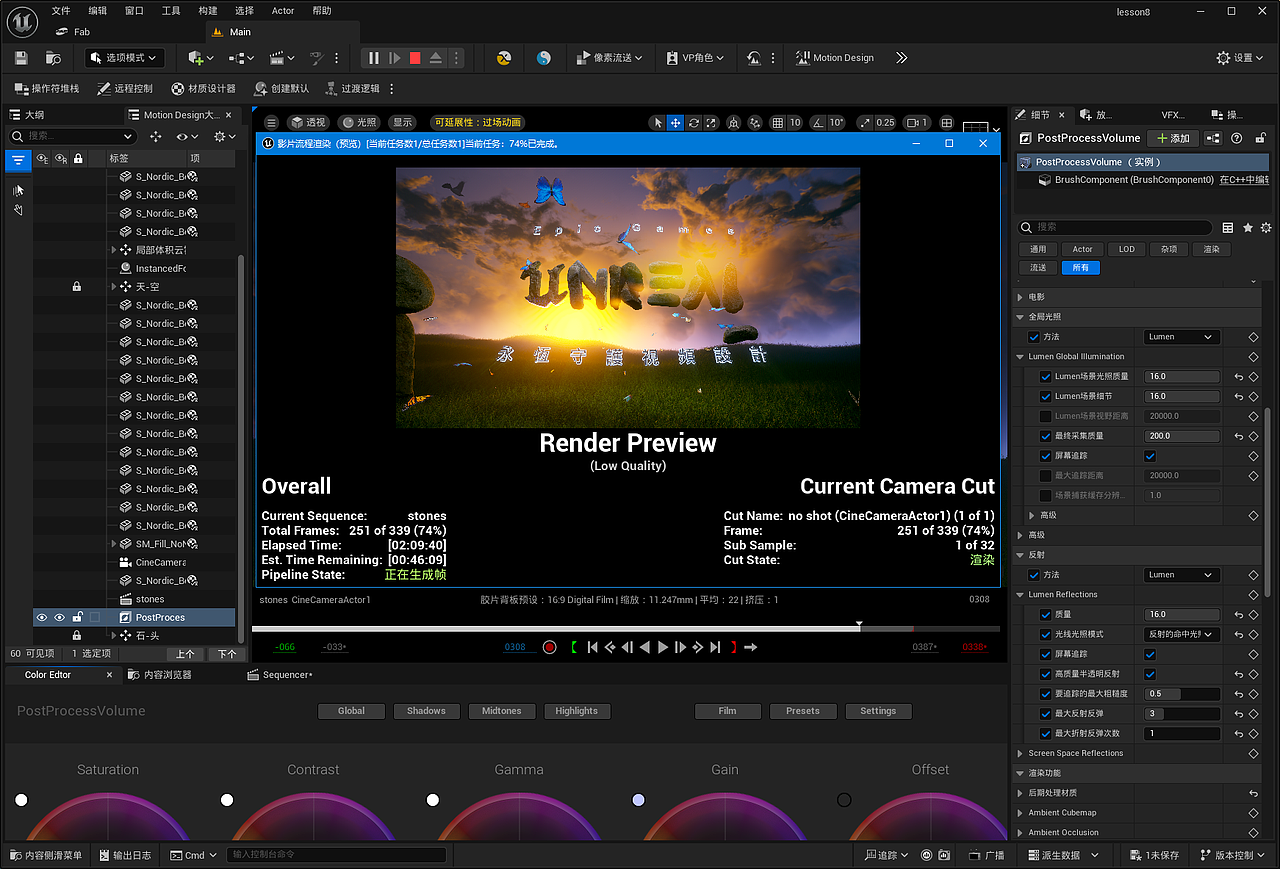This screenshot has width=1280, height=869.
Task: Activate the Rotate gizmo tool
Action: coord(693,123)
